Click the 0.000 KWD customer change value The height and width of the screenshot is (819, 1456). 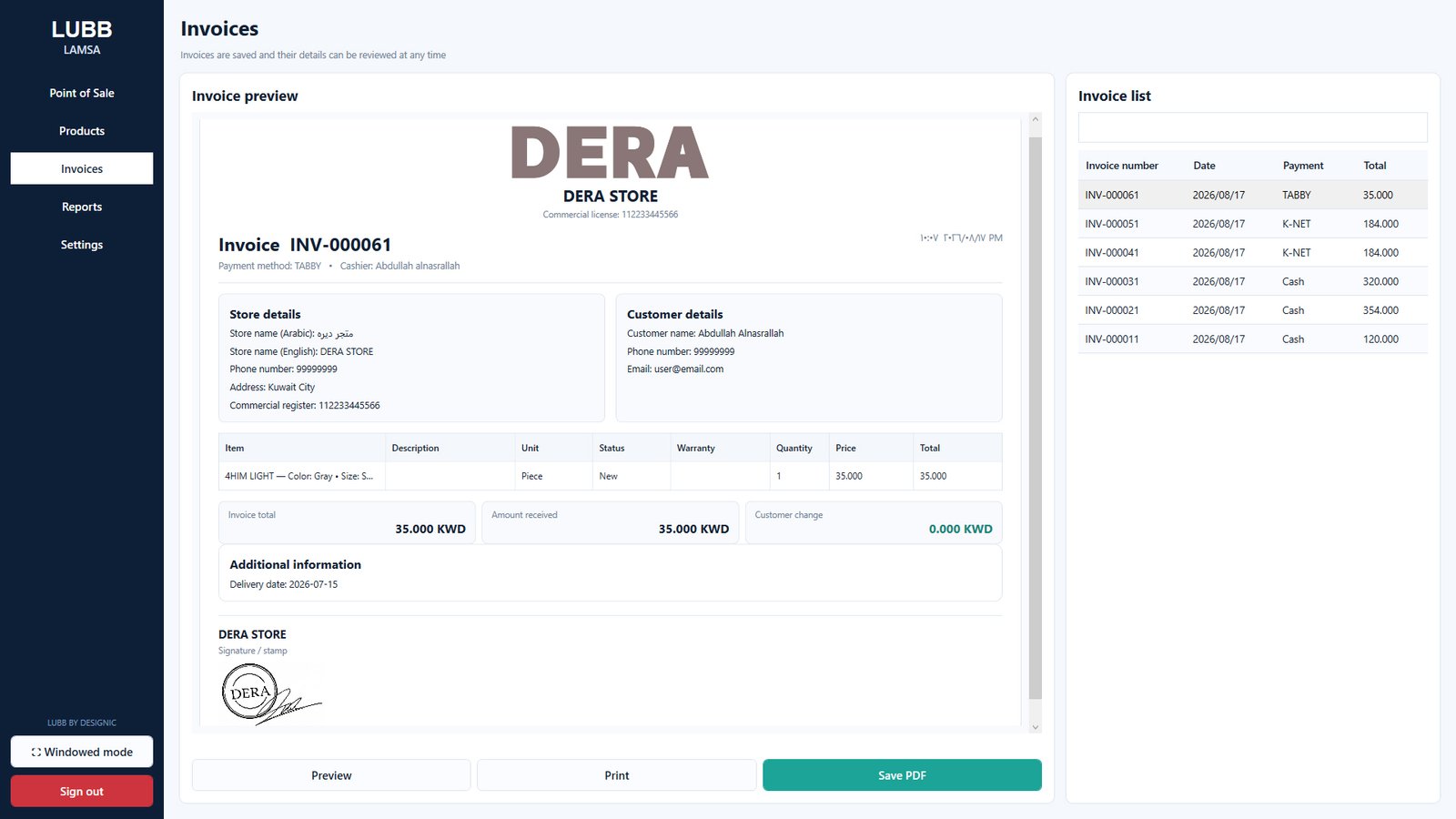960,529
